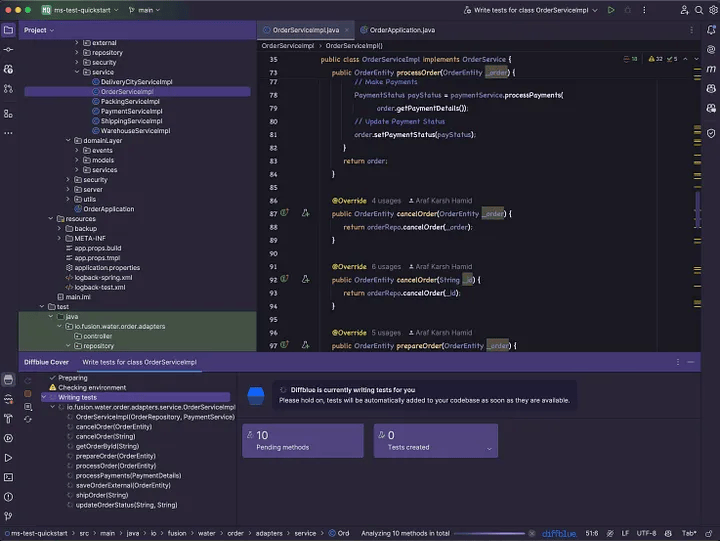The image size is (720, 541).
Task: Click the Diffblue logo in status bar
Action: click(559, 534)
